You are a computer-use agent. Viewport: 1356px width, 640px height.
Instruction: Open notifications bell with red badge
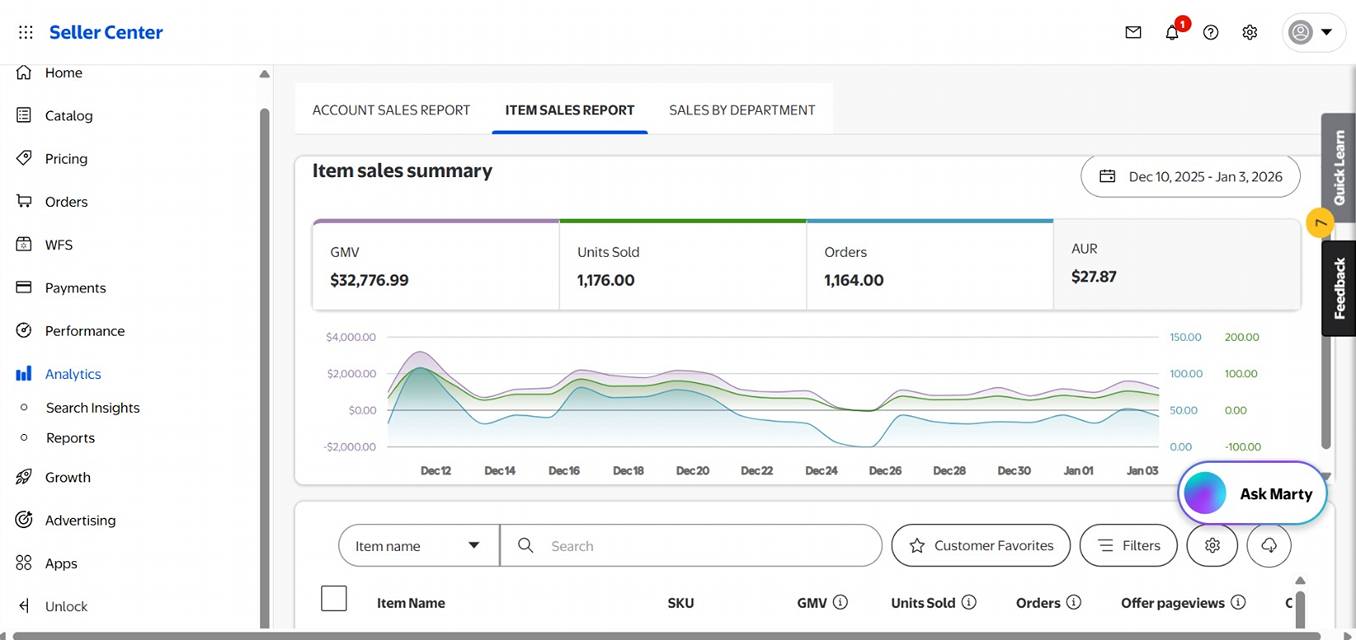click(1172, 32)
